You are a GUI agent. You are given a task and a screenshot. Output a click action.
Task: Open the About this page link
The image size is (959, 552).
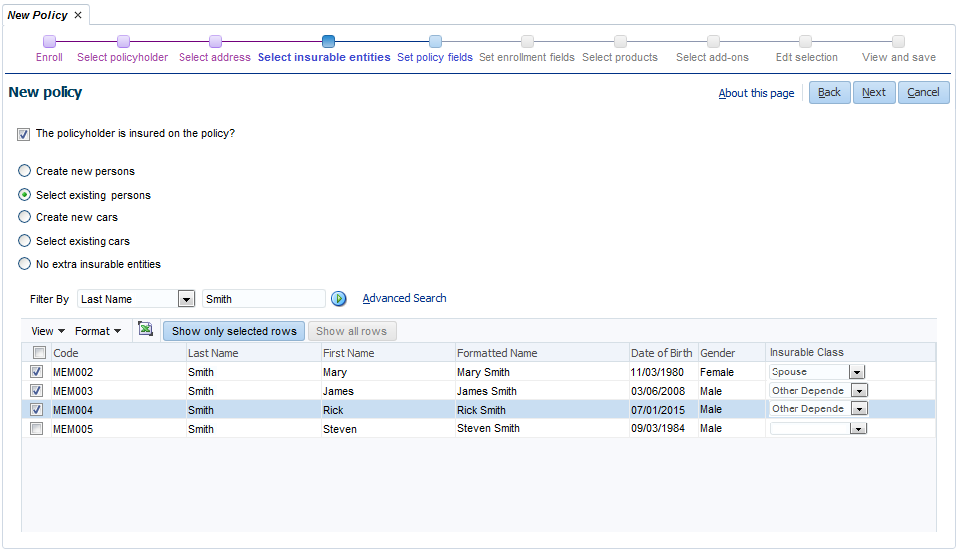tap(756, 93)
